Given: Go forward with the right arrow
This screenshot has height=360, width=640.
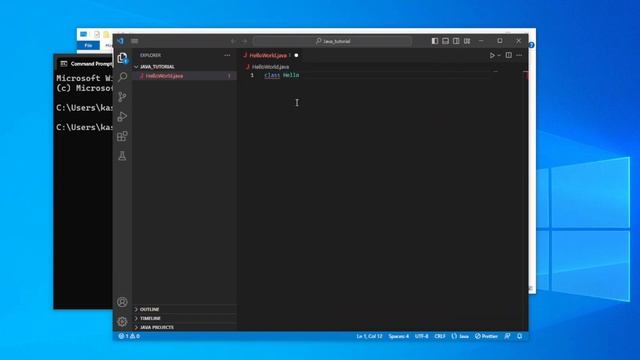Looking at the screenshot, I should coord(244,41).
